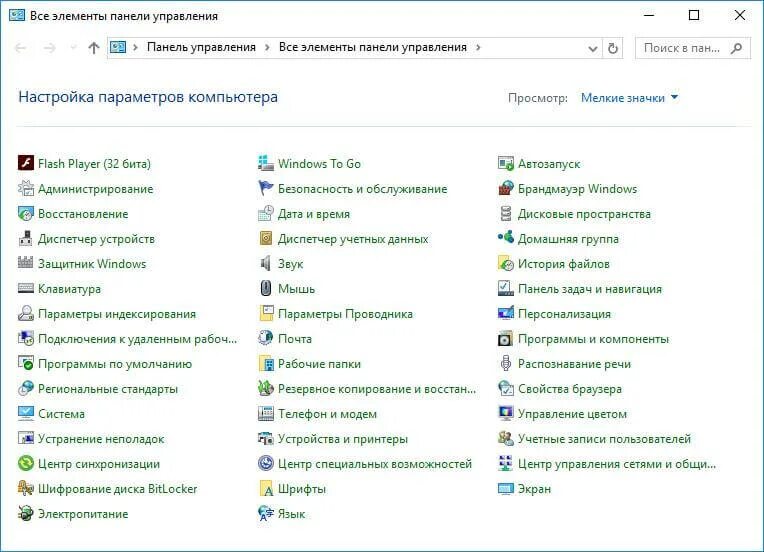764x552 pixels.
Task: Open Панель задач и навигация link
Action: pyautogui.click(x=590, y=289)
